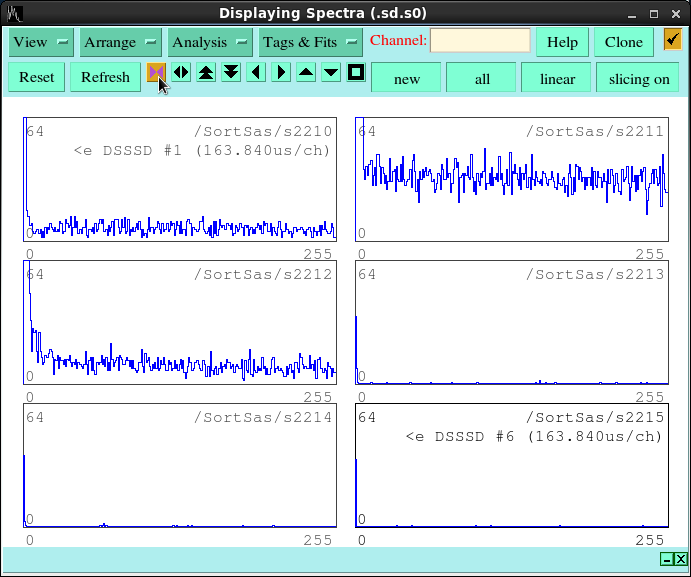The image size is (691, 577).
Task: Click the left arrow shift icon
Action: pyautogui.click(x=256, y=73)
